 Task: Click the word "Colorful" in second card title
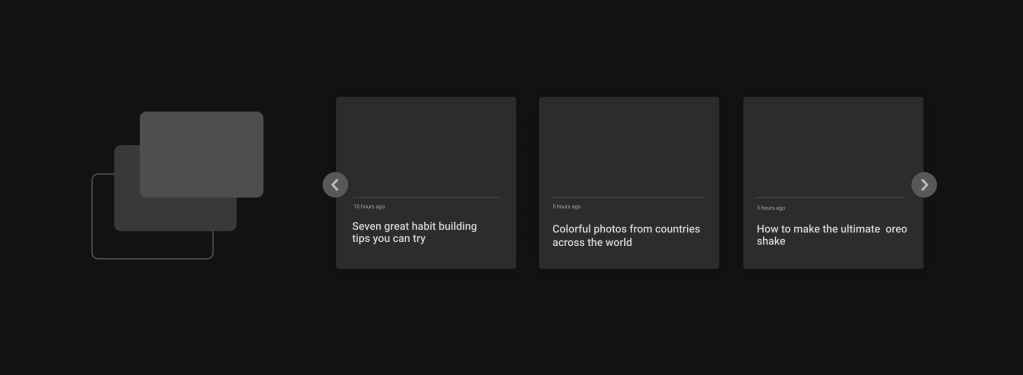(572, 229)
